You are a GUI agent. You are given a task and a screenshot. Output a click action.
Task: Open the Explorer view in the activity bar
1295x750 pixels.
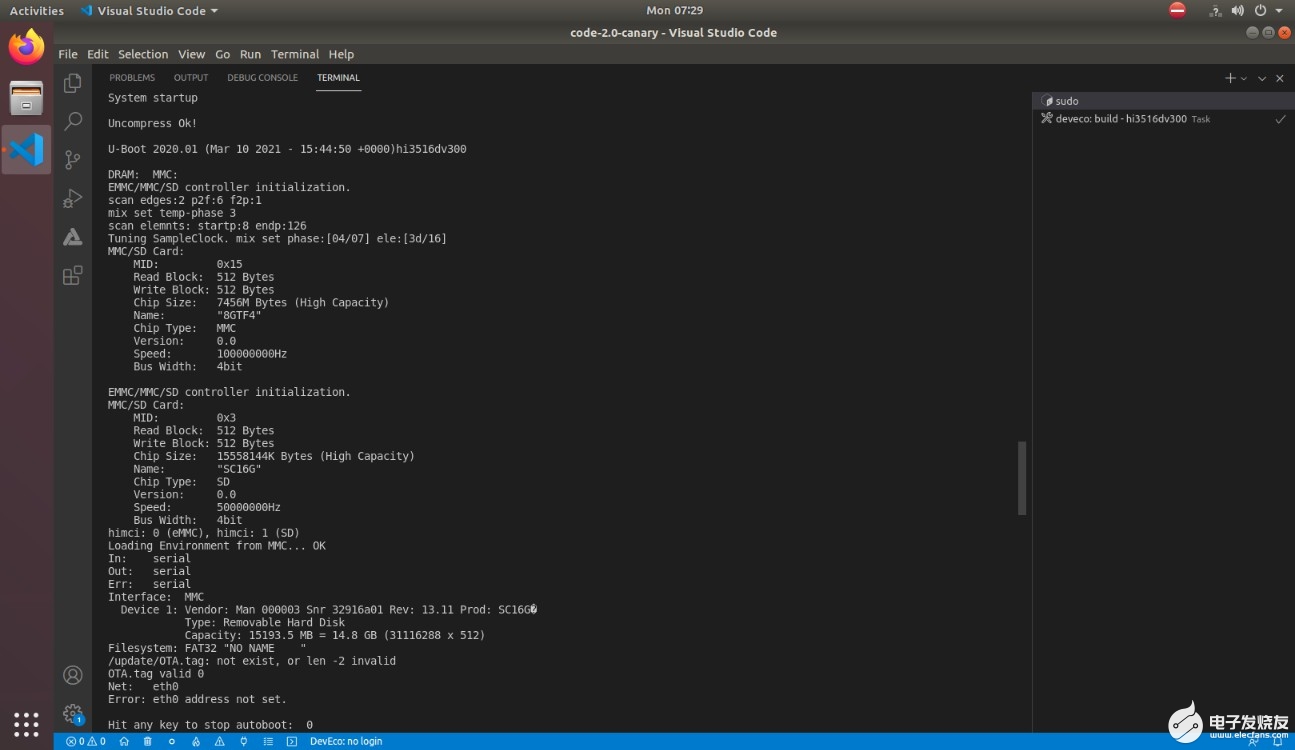72,84
